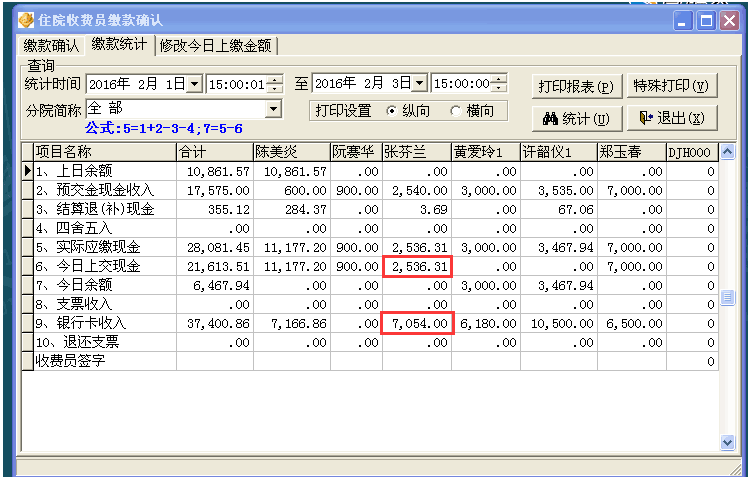Image resolution: width=748 pixels, height=477 pixels.
Task: Click 许韶仪1 value 67.06
Action: (x=559, y=209)
